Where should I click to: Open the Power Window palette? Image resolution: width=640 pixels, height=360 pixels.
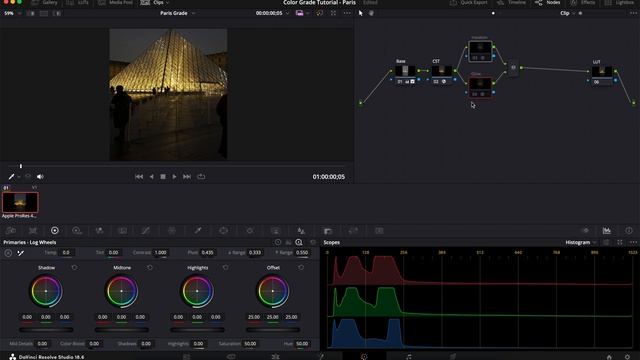223,231
